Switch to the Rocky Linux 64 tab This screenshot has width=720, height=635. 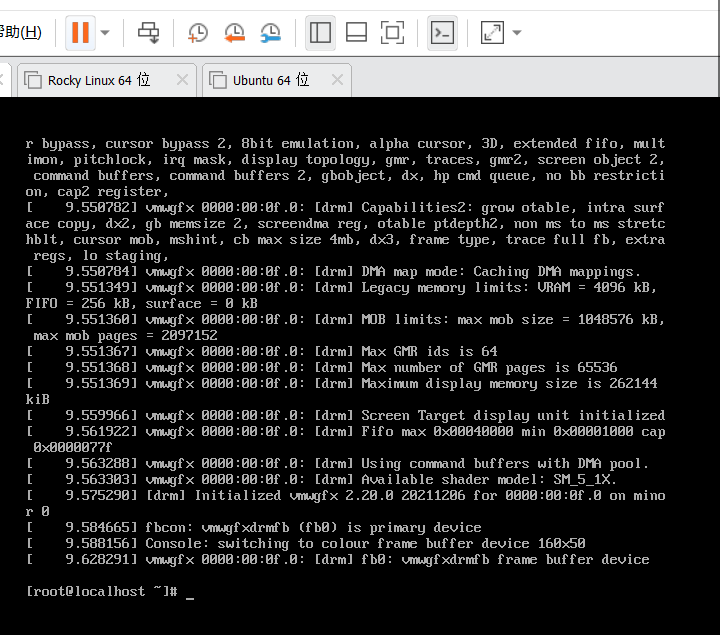click(x=107, y=80)
